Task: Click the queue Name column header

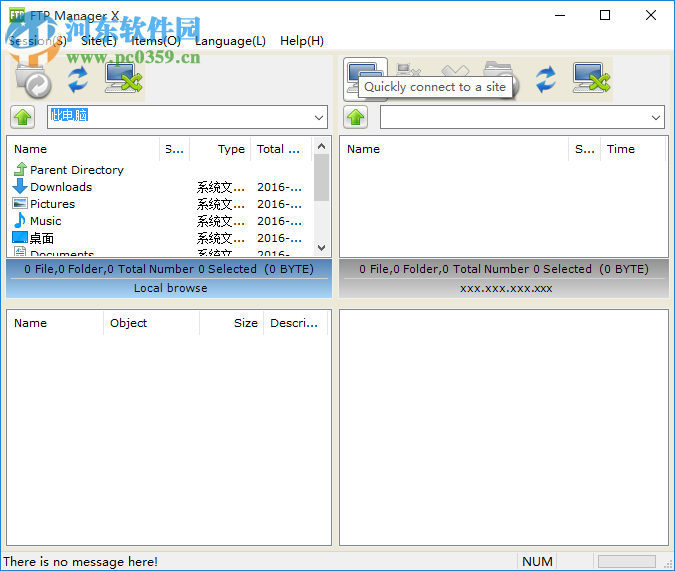Action: point(56,323)
